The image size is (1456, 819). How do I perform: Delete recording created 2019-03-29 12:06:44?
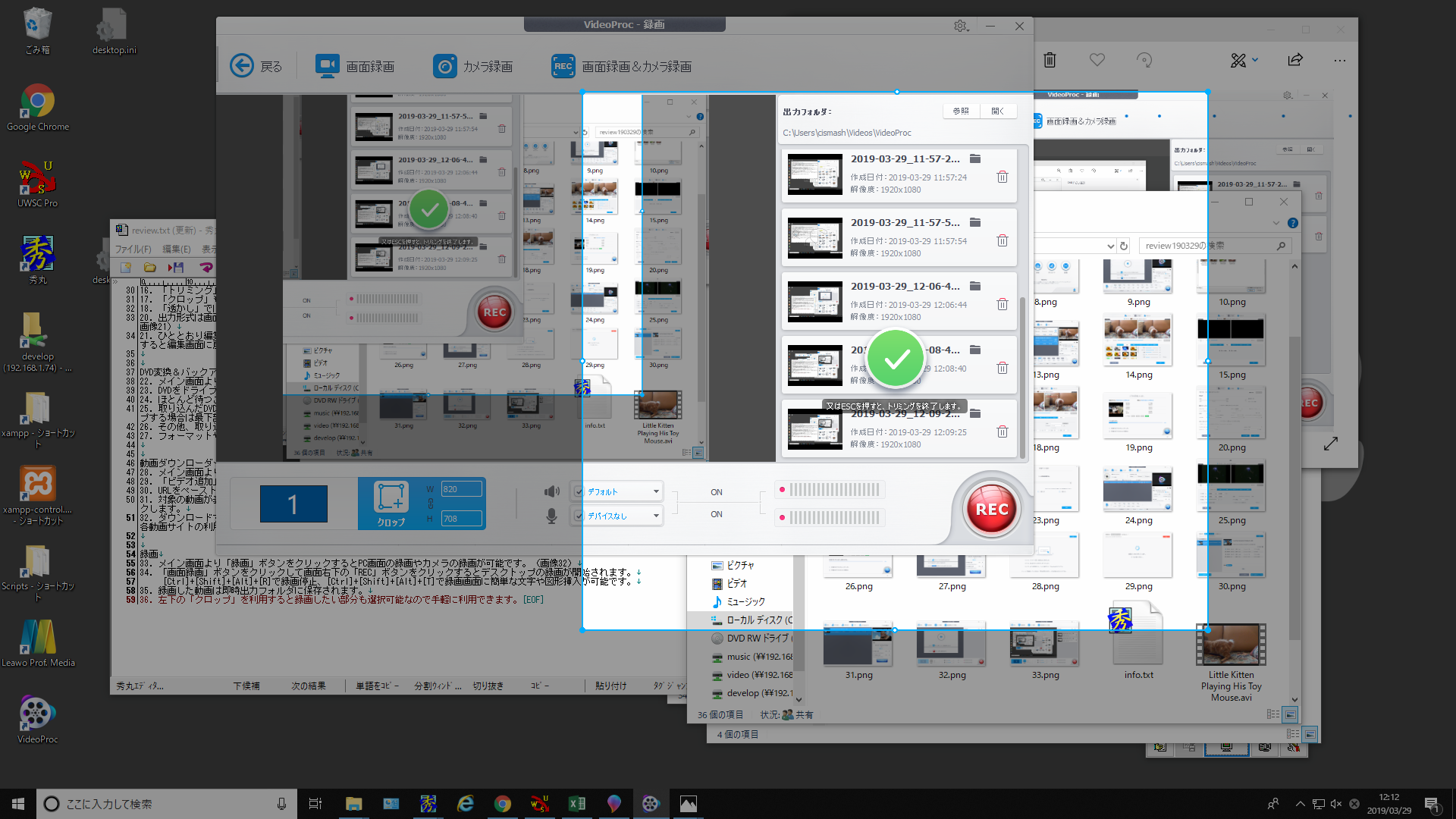point(1002,304)
